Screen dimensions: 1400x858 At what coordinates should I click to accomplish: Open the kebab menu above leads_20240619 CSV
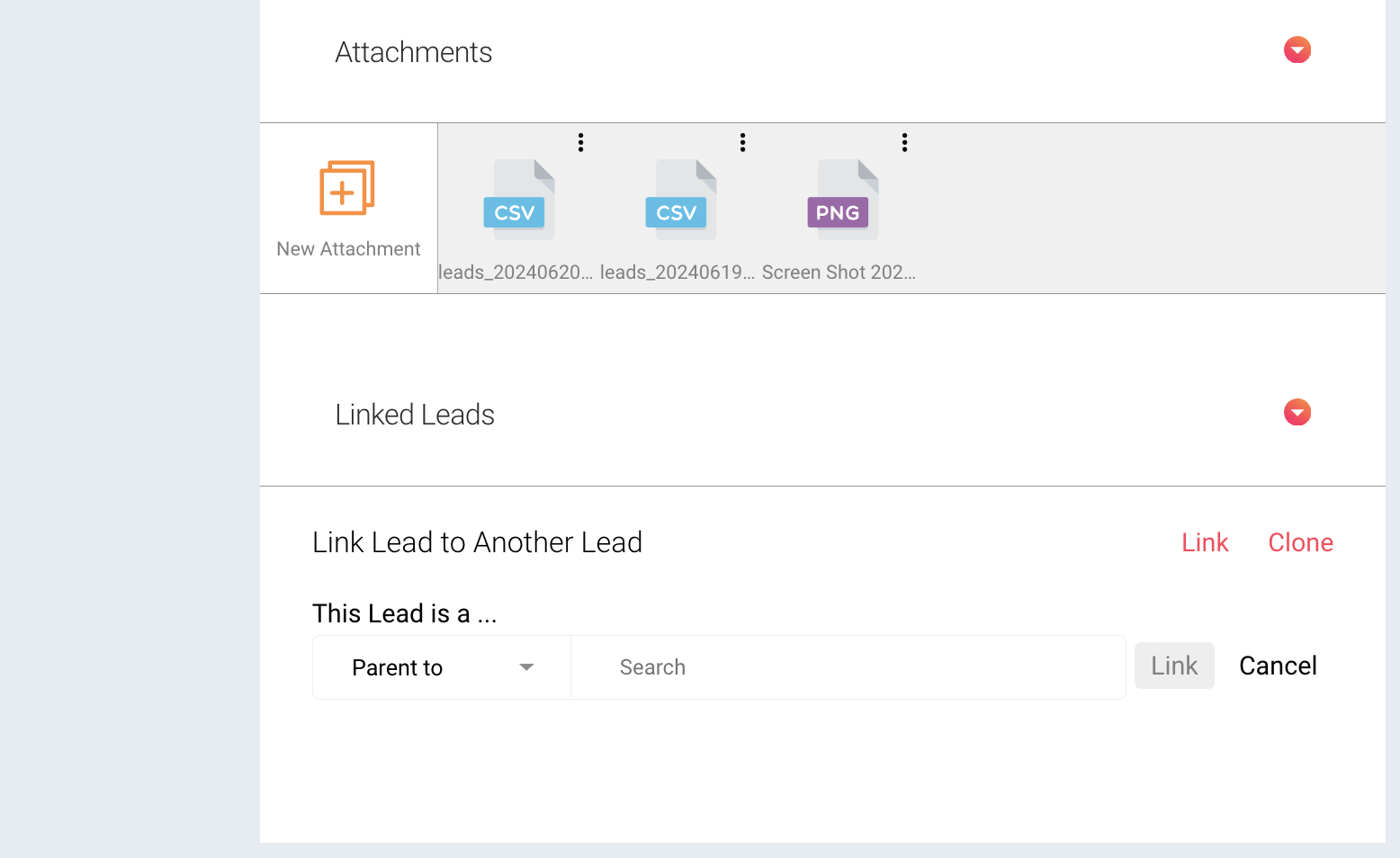pyautogui.click(x=742, y=141)
